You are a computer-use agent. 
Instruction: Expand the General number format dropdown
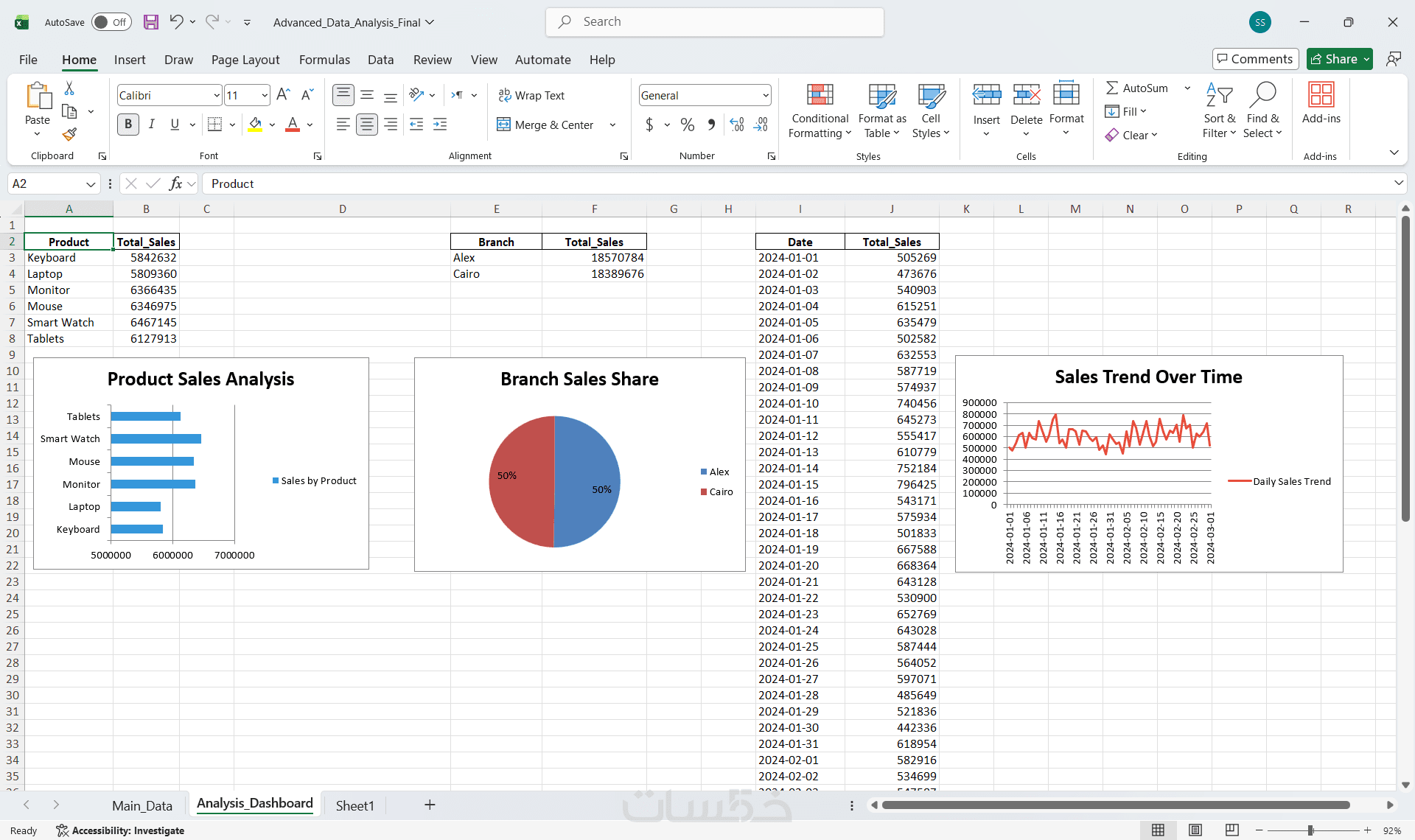point(766,95)
